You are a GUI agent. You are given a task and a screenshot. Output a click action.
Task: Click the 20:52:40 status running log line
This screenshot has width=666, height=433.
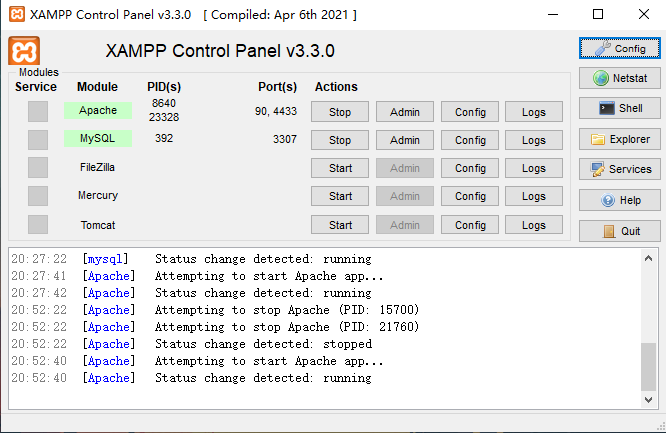[x=191, y=378]
